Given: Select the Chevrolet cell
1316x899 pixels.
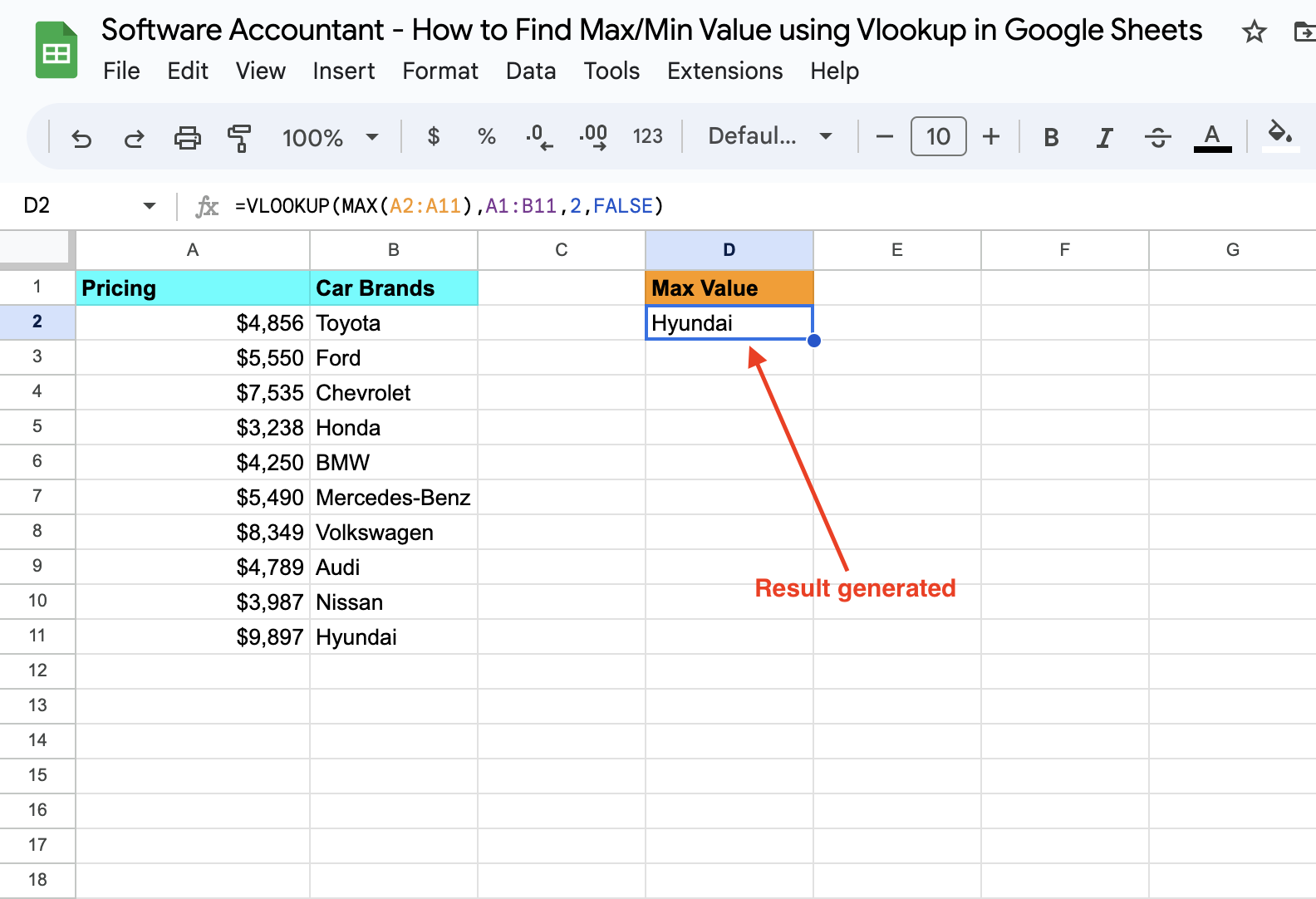Looking at the screenshot, I should point(394,393).
